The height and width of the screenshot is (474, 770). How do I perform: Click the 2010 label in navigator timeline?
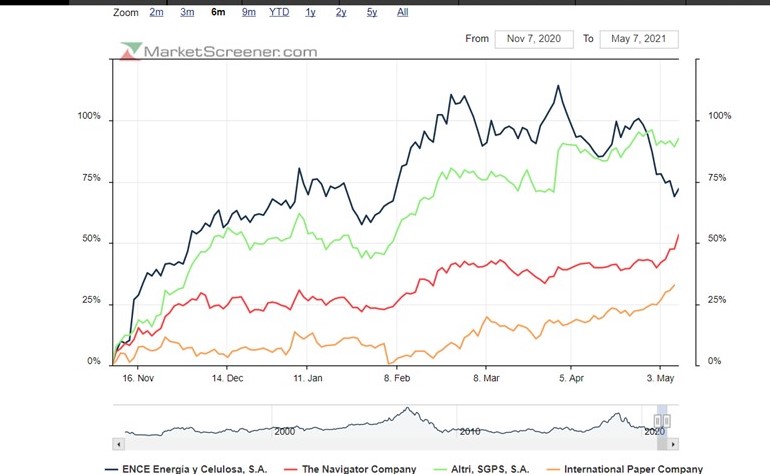pos(470,432)
